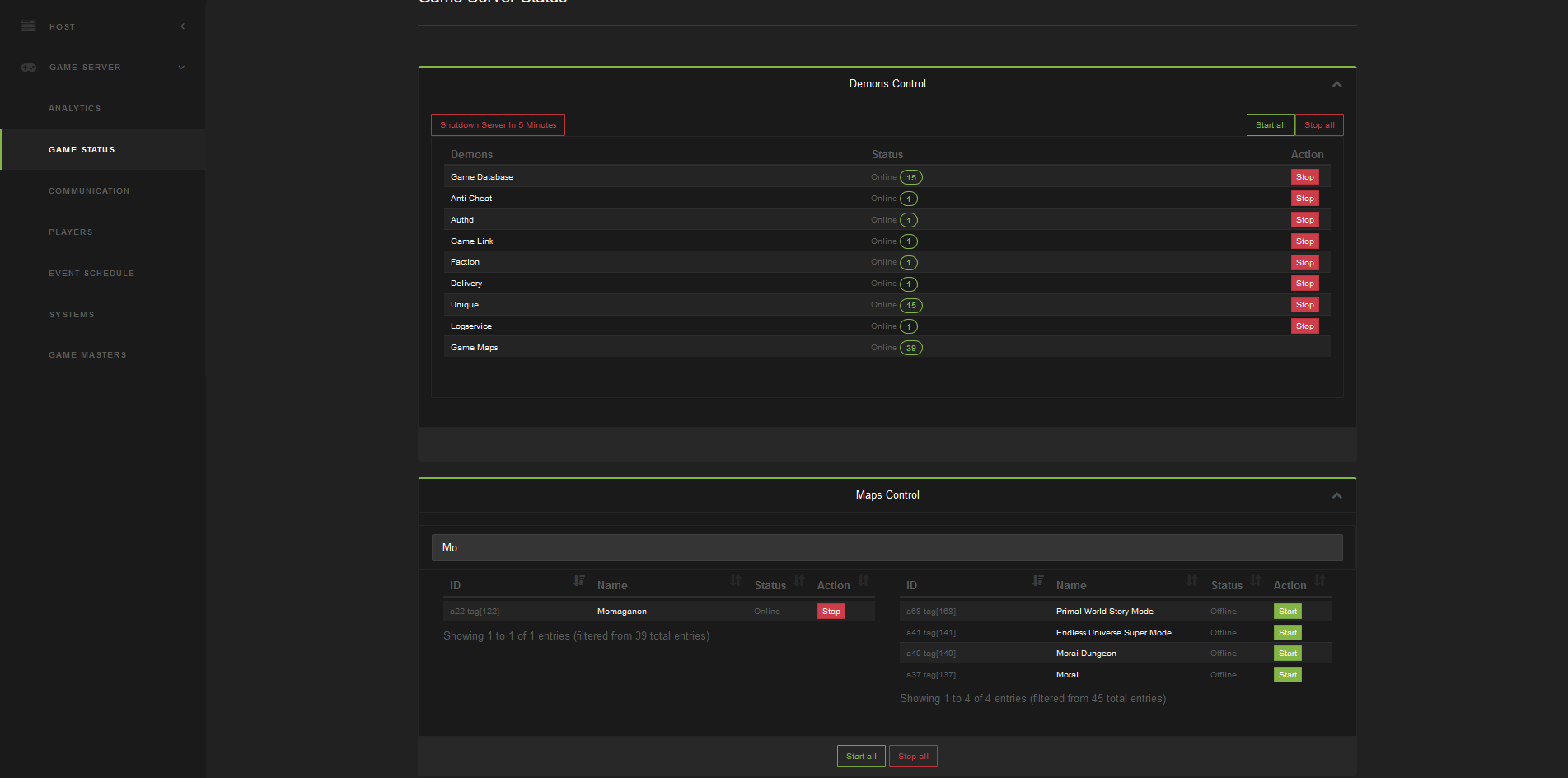Click Start all in Demons Control
The height and width of the screenshot is (778, 1568).
(1271, 125)
